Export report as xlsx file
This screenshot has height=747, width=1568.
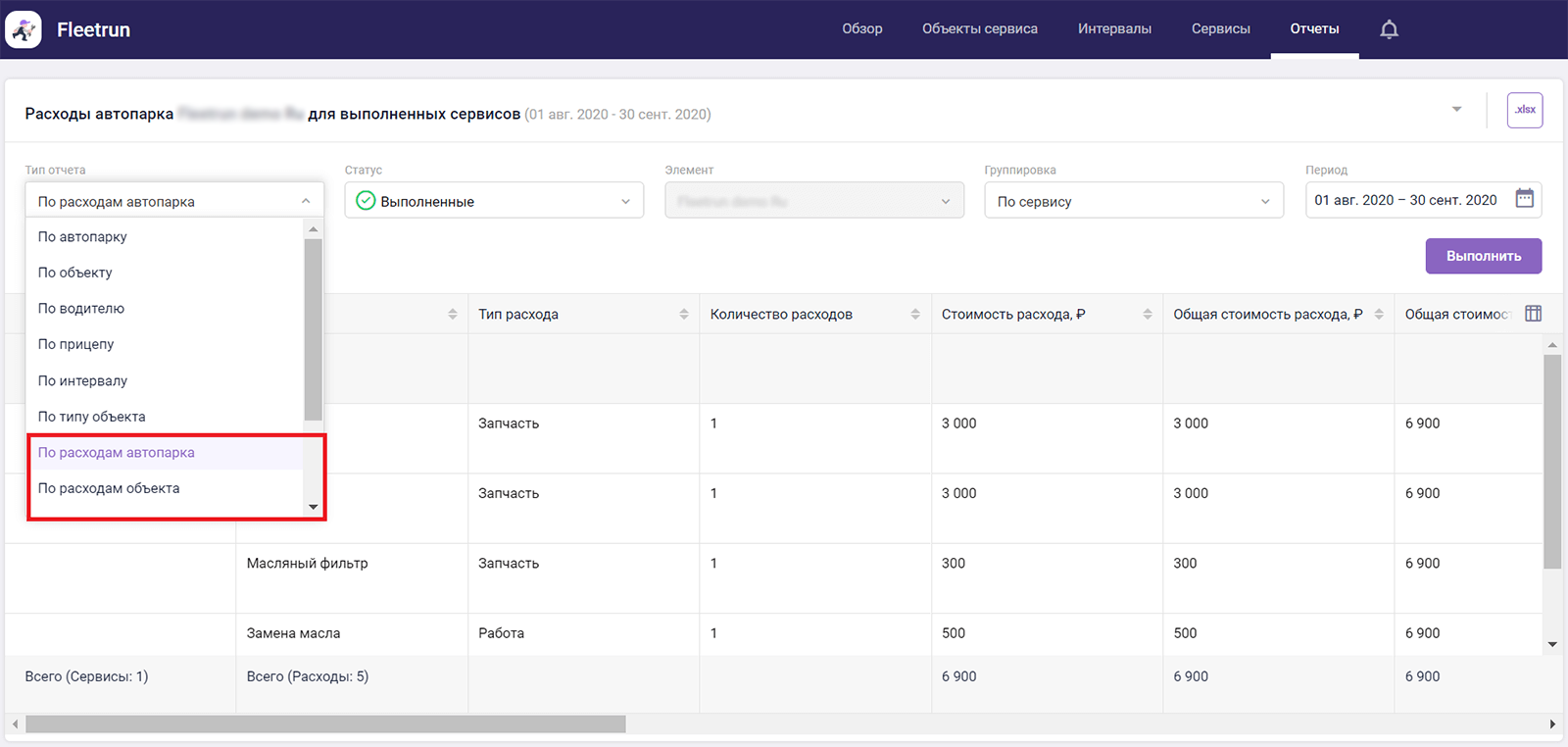click(x=1524, y=110)
